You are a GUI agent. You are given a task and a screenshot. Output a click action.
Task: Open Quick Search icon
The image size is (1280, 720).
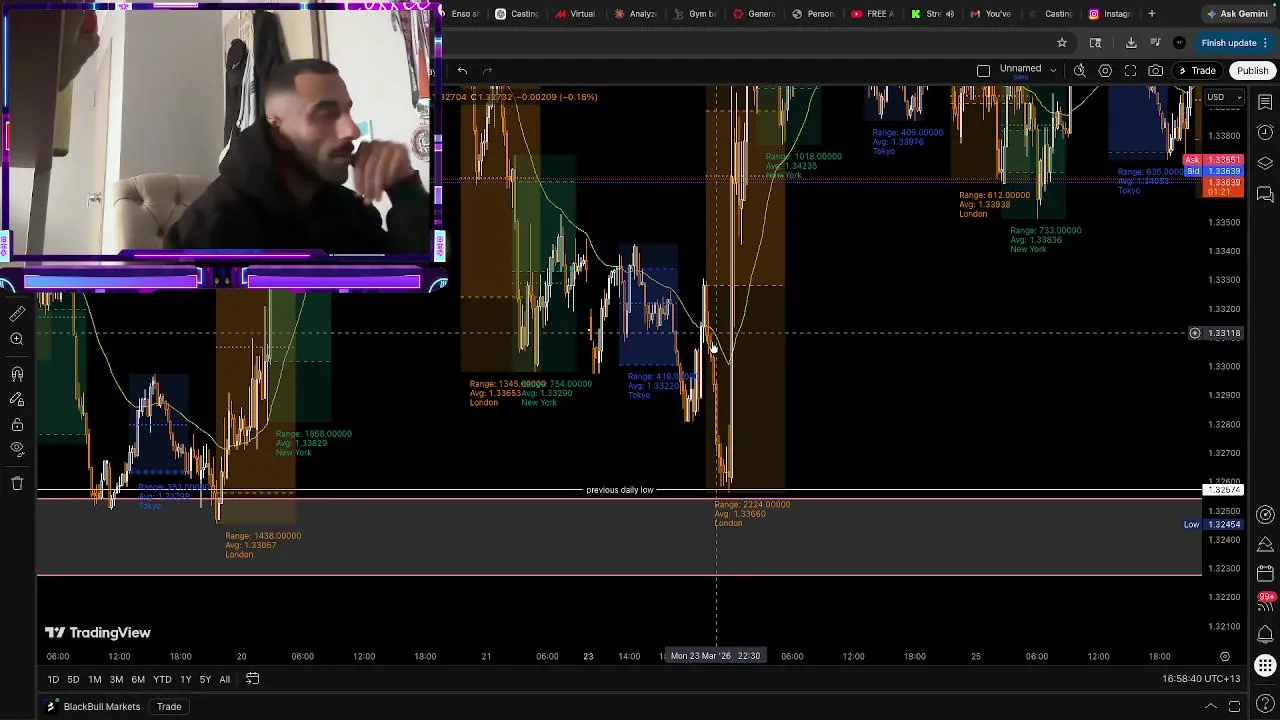(x=1080, y=71)
